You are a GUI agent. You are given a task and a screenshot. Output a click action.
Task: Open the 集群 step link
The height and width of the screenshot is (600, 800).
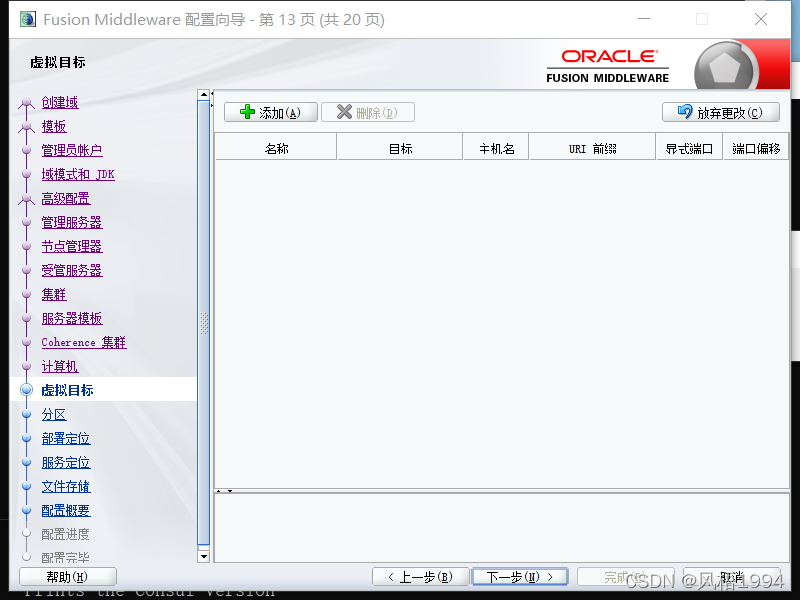coord(54,294)
